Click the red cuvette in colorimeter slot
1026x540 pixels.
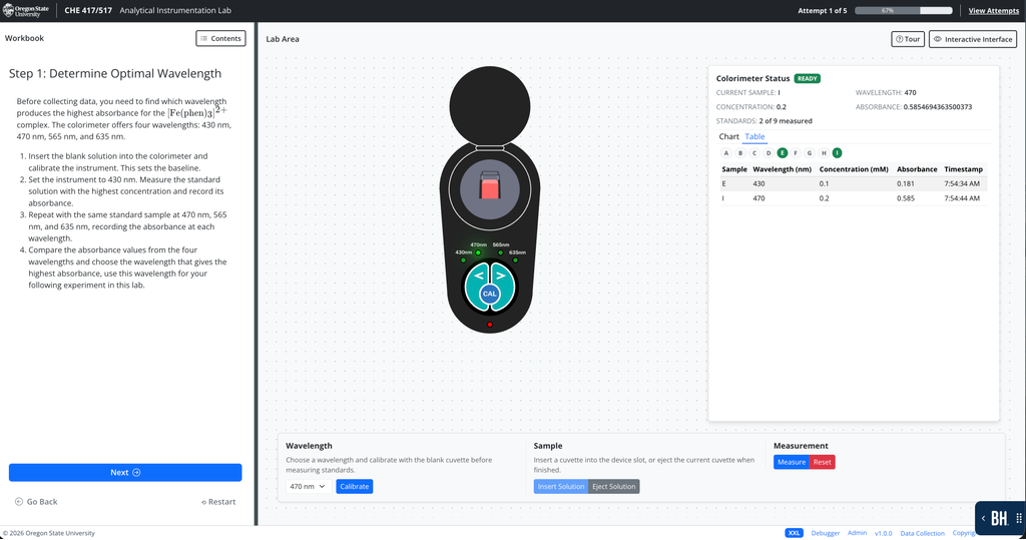tap(490, 186)
